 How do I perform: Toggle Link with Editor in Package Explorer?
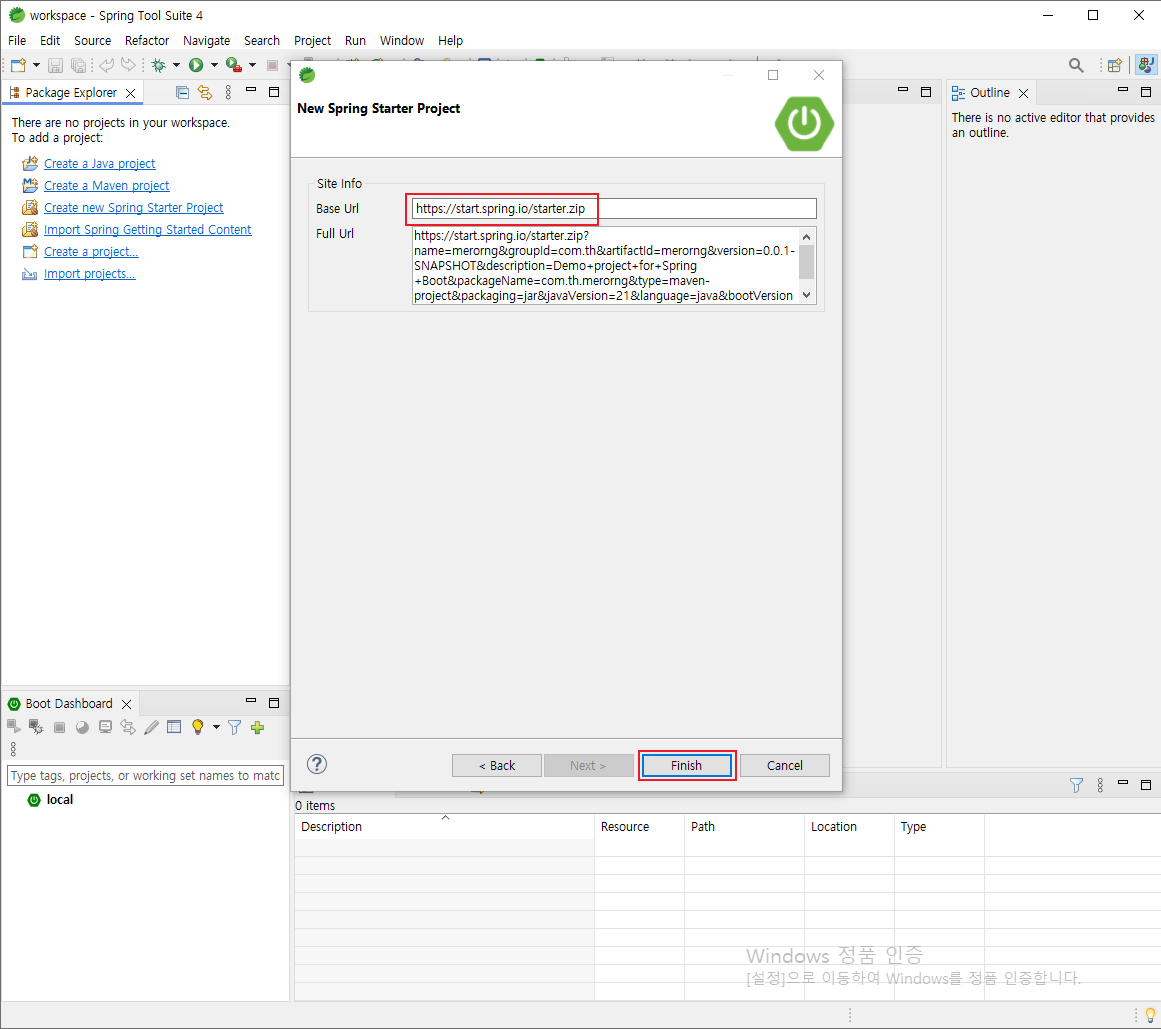205,93
